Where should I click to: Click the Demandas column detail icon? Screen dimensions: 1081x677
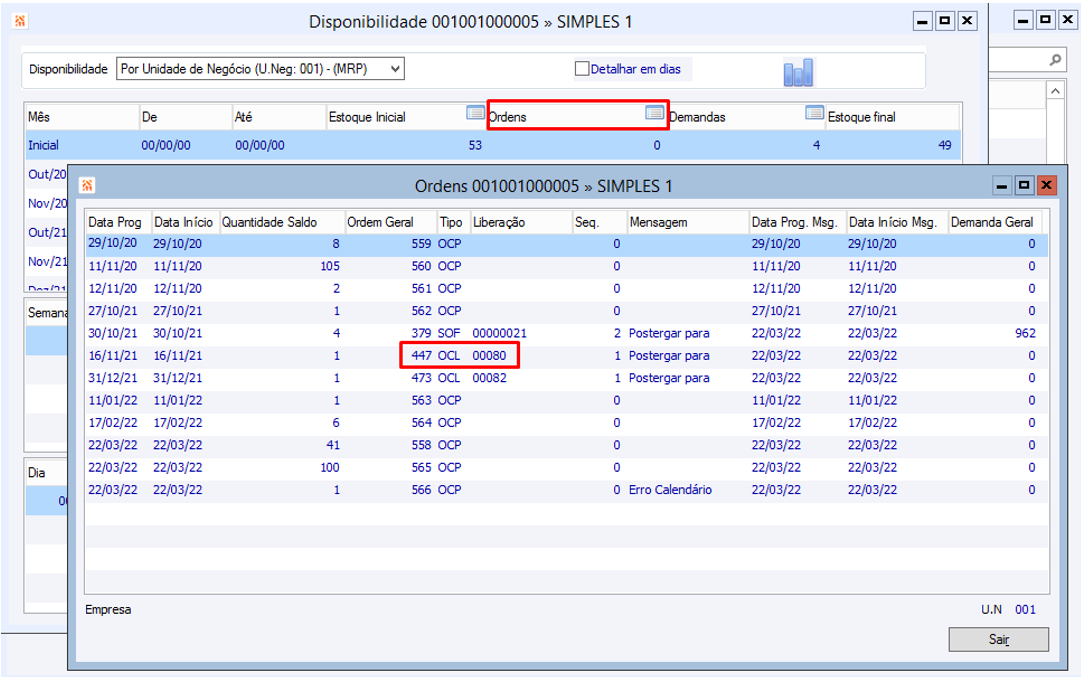[x=814, y=114]
